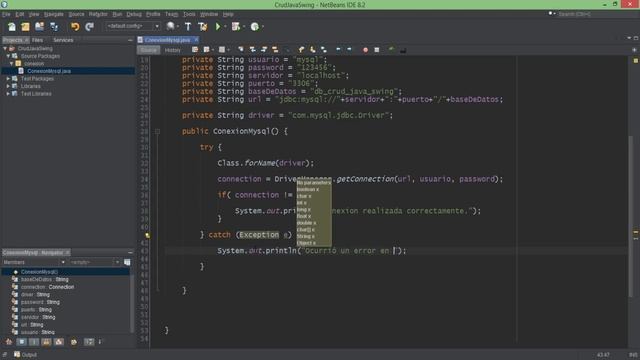640x360 pixels.
Task: Switch to the Services tab
Action: click(x=63, y=40)
